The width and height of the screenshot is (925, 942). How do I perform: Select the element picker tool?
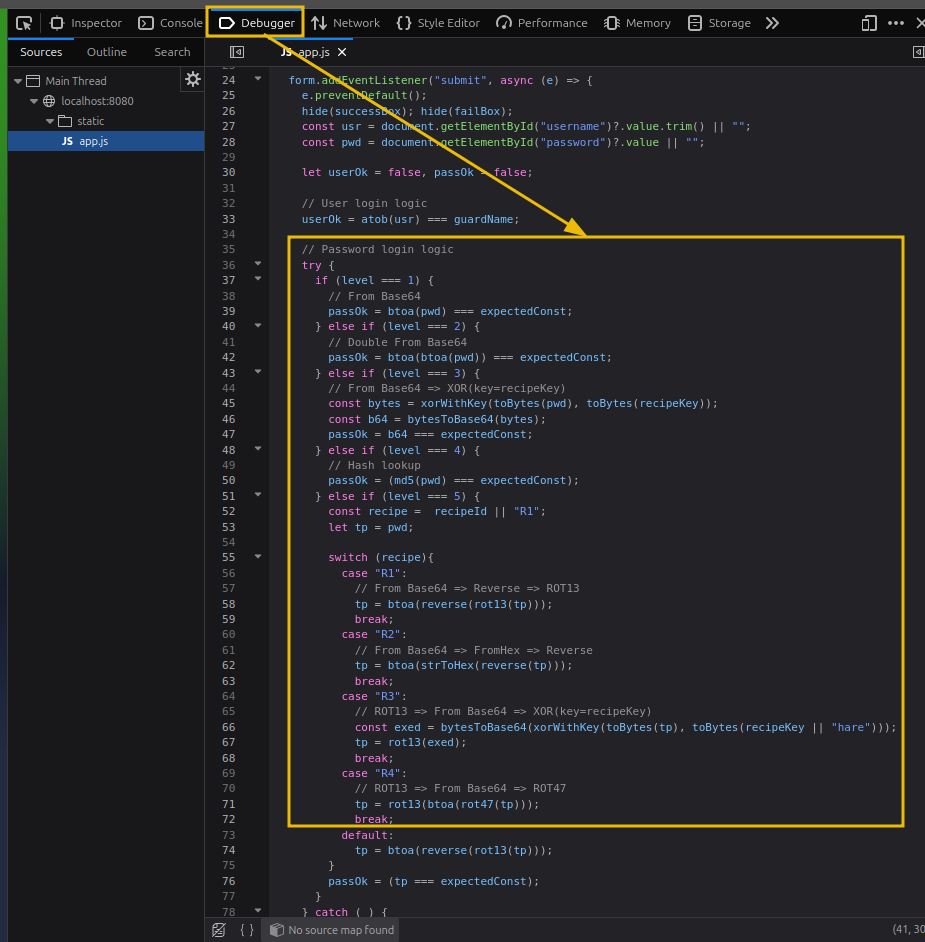[22, 22]
